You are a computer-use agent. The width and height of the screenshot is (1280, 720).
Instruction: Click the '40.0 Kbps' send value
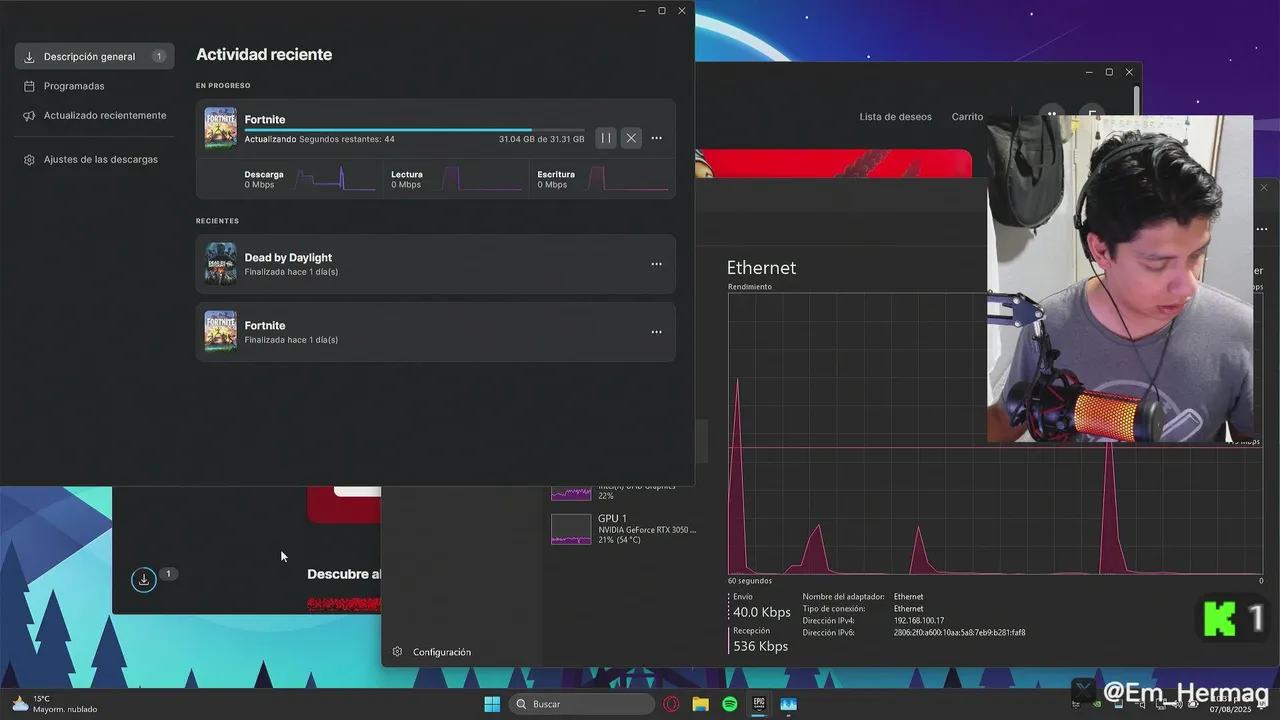761,612
